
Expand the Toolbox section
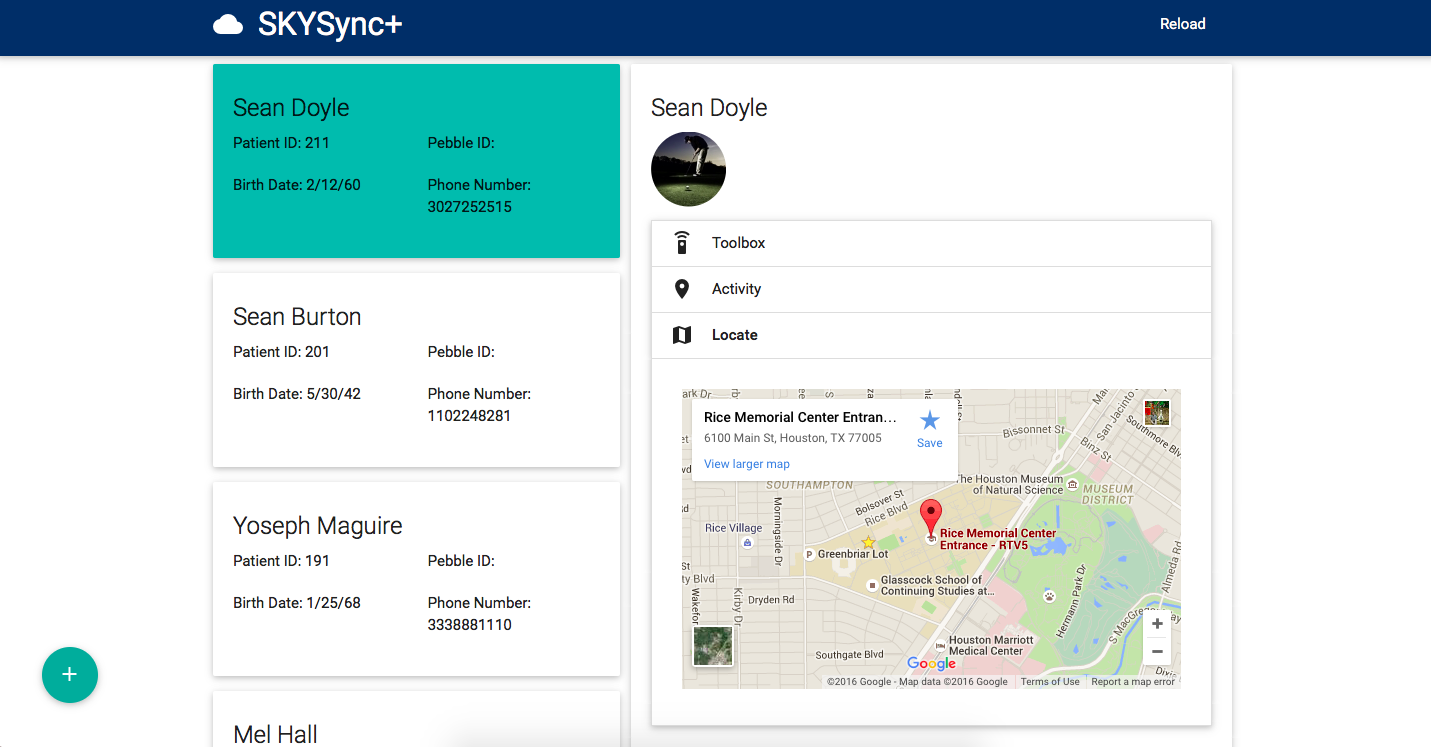pos(931,243)
